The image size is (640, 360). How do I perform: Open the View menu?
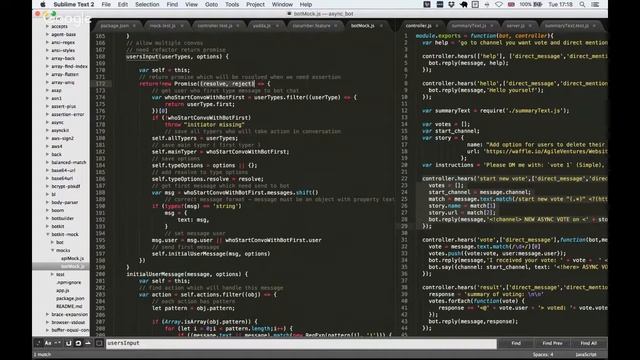pos(191,4)
